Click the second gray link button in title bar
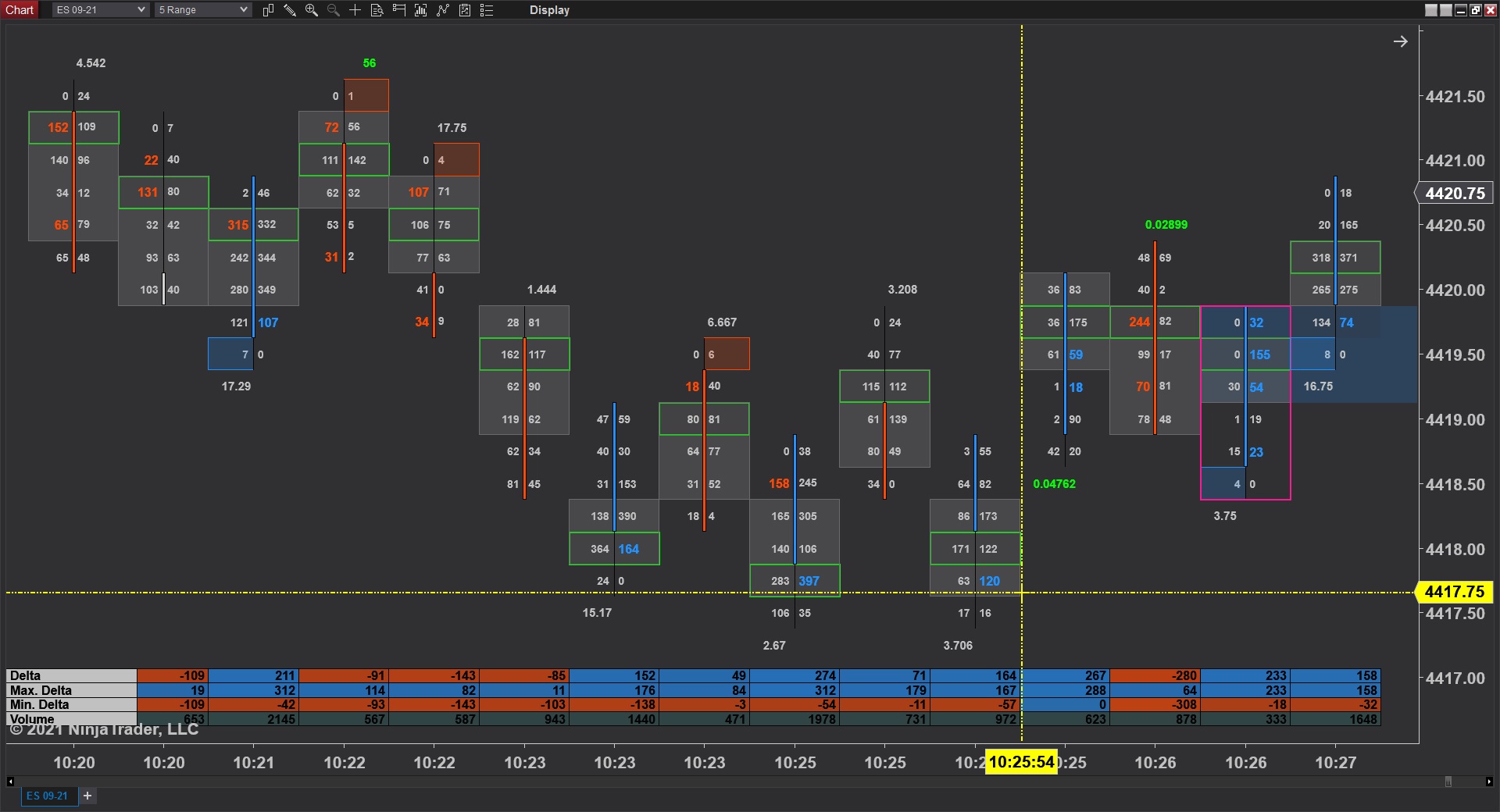Image resolution: width=1500 pixels, height=812 pixels. pos(1446,10)
